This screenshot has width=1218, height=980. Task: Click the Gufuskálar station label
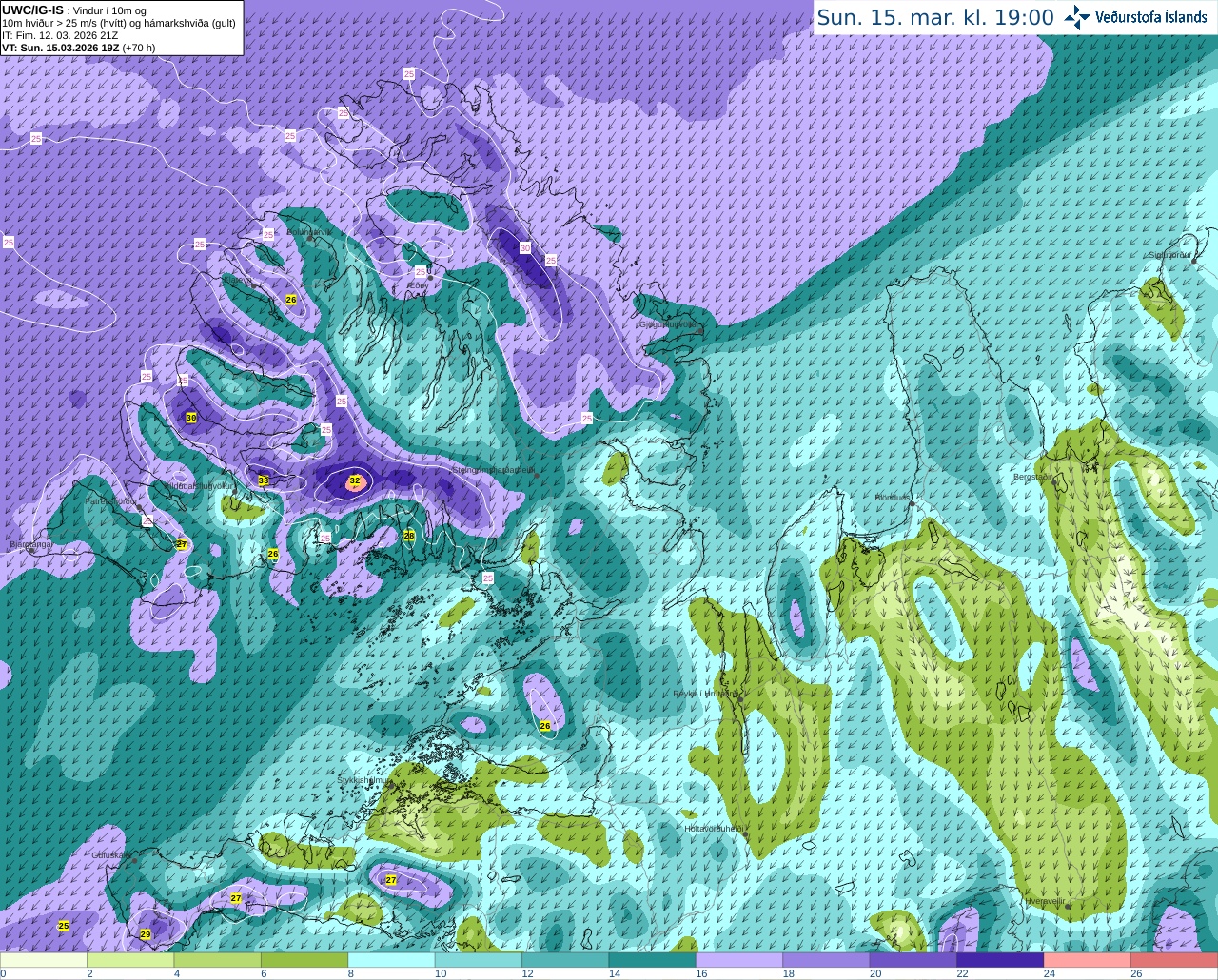[111, 854]
